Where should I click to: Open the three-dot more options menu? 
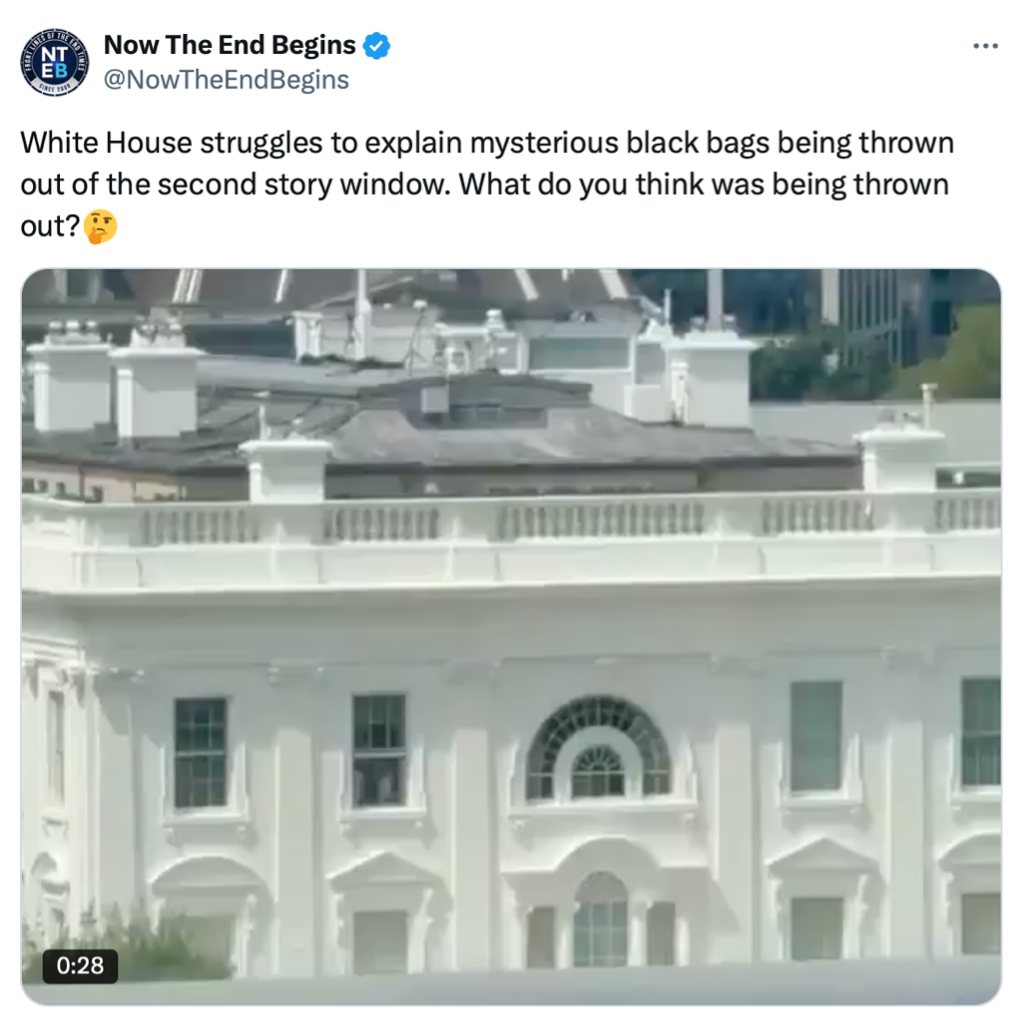point(985,46)
